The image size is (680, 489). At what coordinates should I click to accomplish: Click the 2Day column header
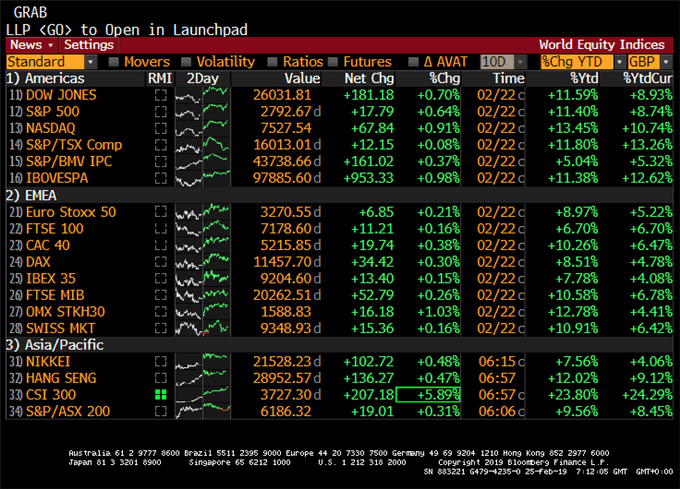tap(203, 78)
